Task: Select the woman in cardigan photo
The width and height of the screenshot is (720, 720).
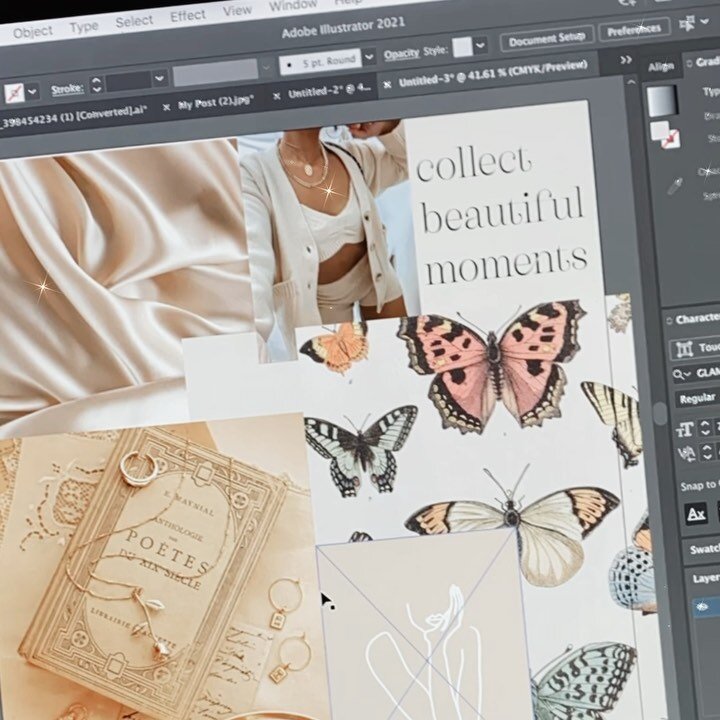Action: [328, 230]
